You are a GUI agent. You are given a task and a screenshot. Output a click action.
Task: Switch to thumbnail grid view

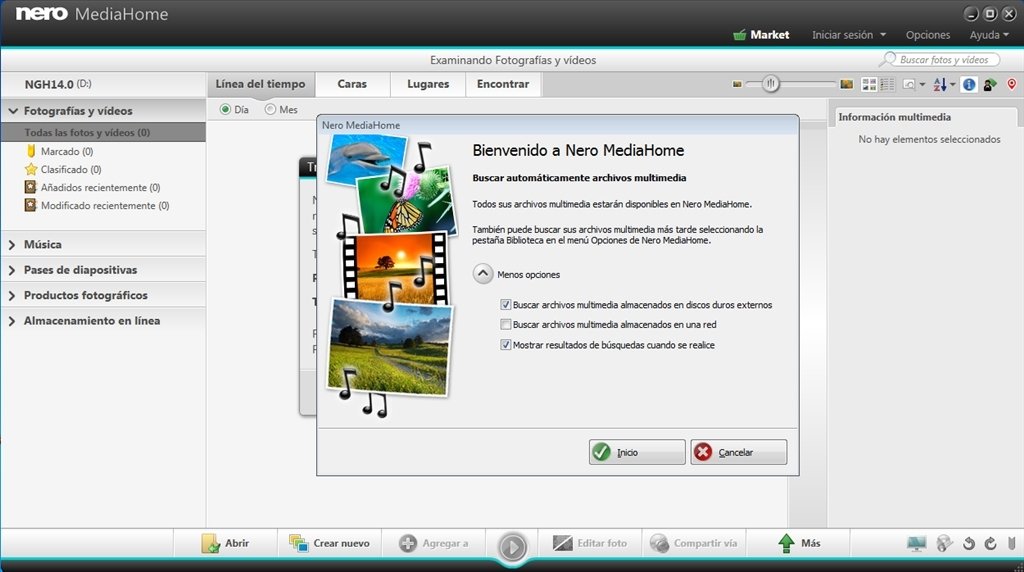pos(869,84)
